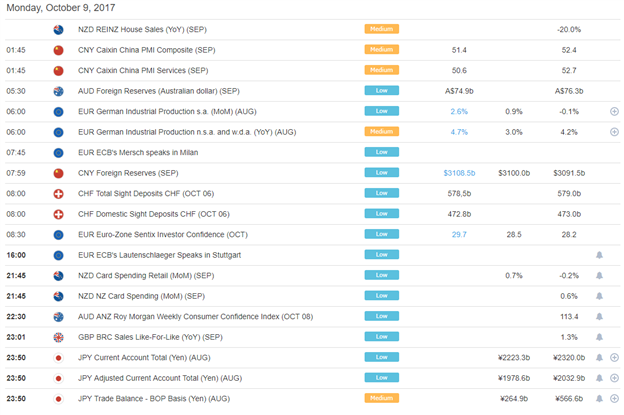Click the Japan flag beside Current Account Total
624x415 pixels.
58,358
